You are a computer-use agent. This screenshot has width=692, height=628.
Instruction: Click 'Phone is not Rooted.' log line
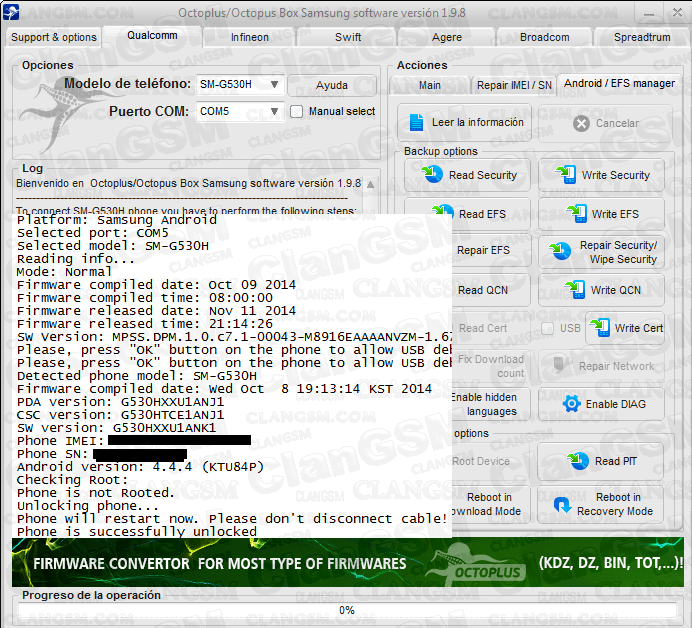96,493
